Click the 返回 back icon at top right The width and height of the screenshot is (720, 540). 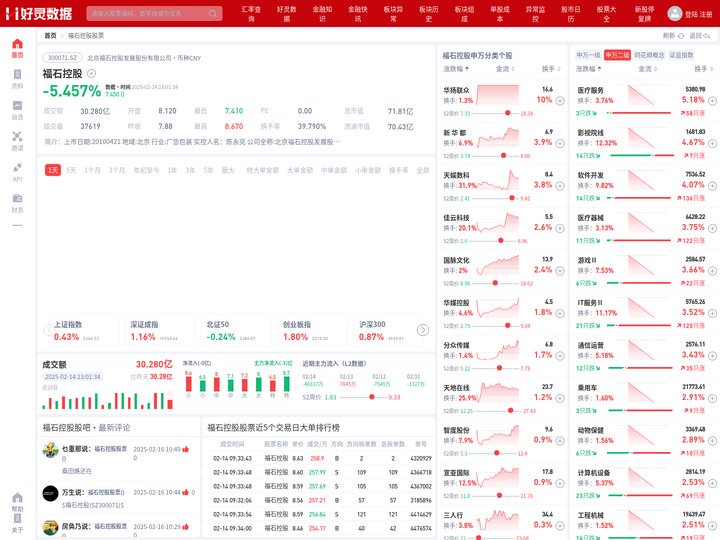point(706,35)
